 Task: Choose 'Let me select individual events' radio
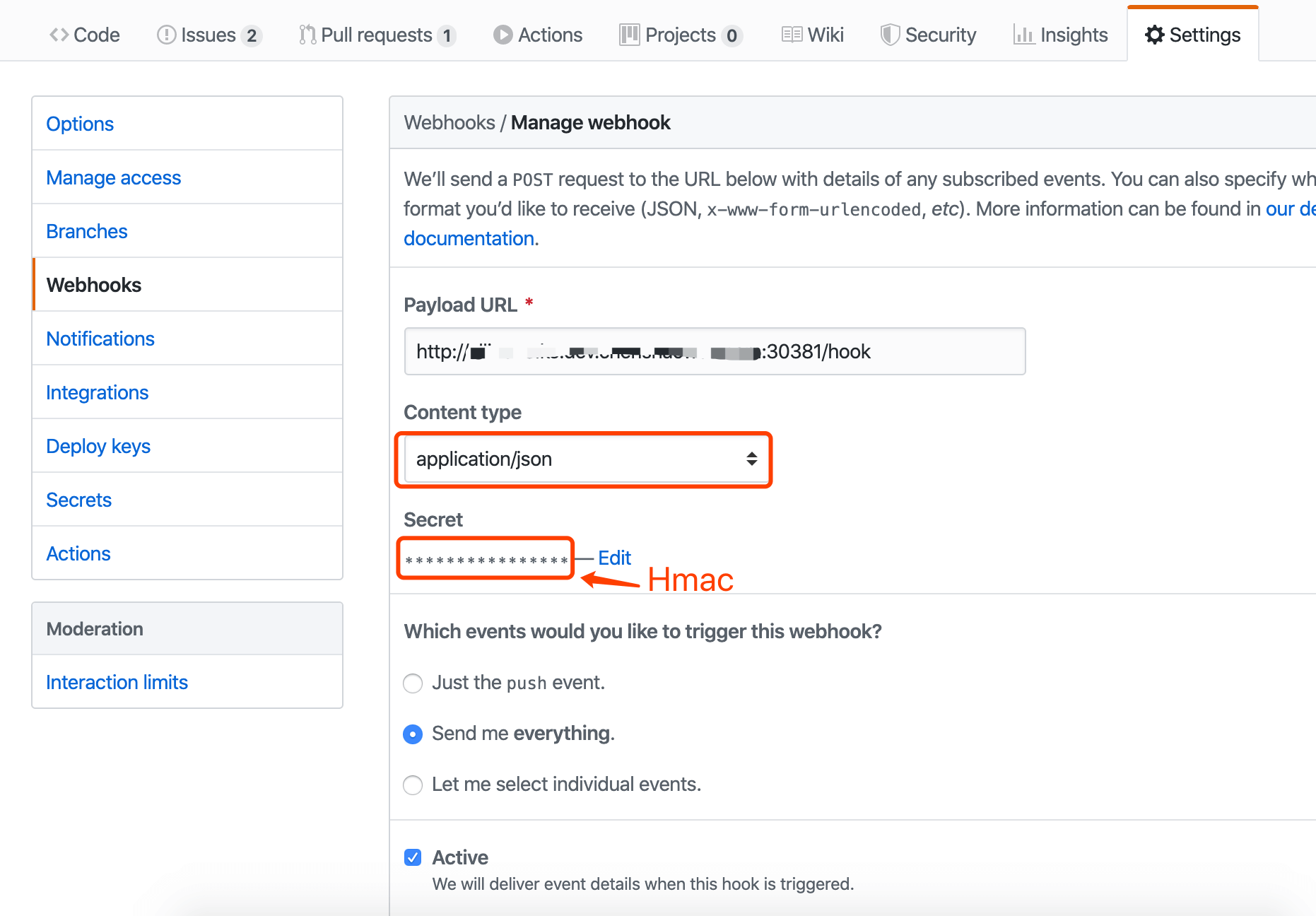click(x=413, y=785)
